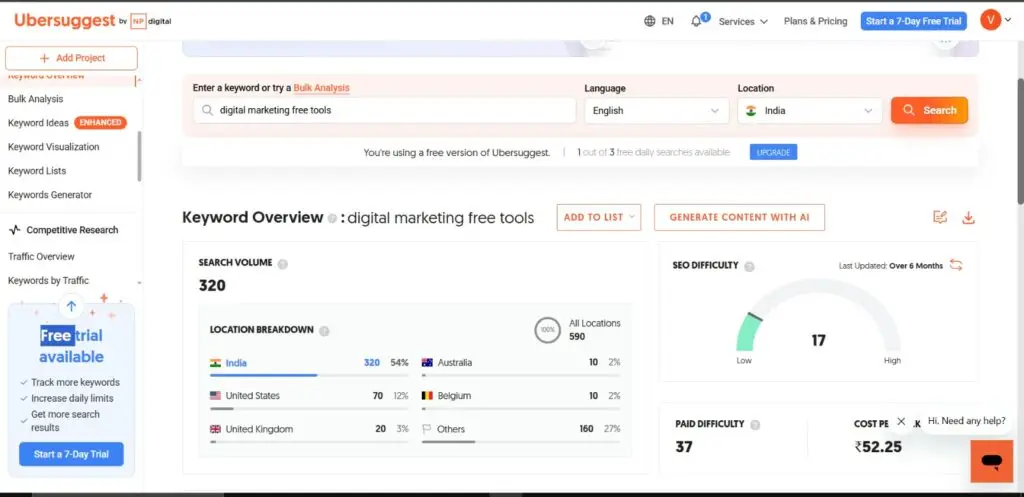Image resolution: width=1024 pixels, height=497 pixels.
Task: Click the 100% all-locations circle
Action: (x=547, y=330)
